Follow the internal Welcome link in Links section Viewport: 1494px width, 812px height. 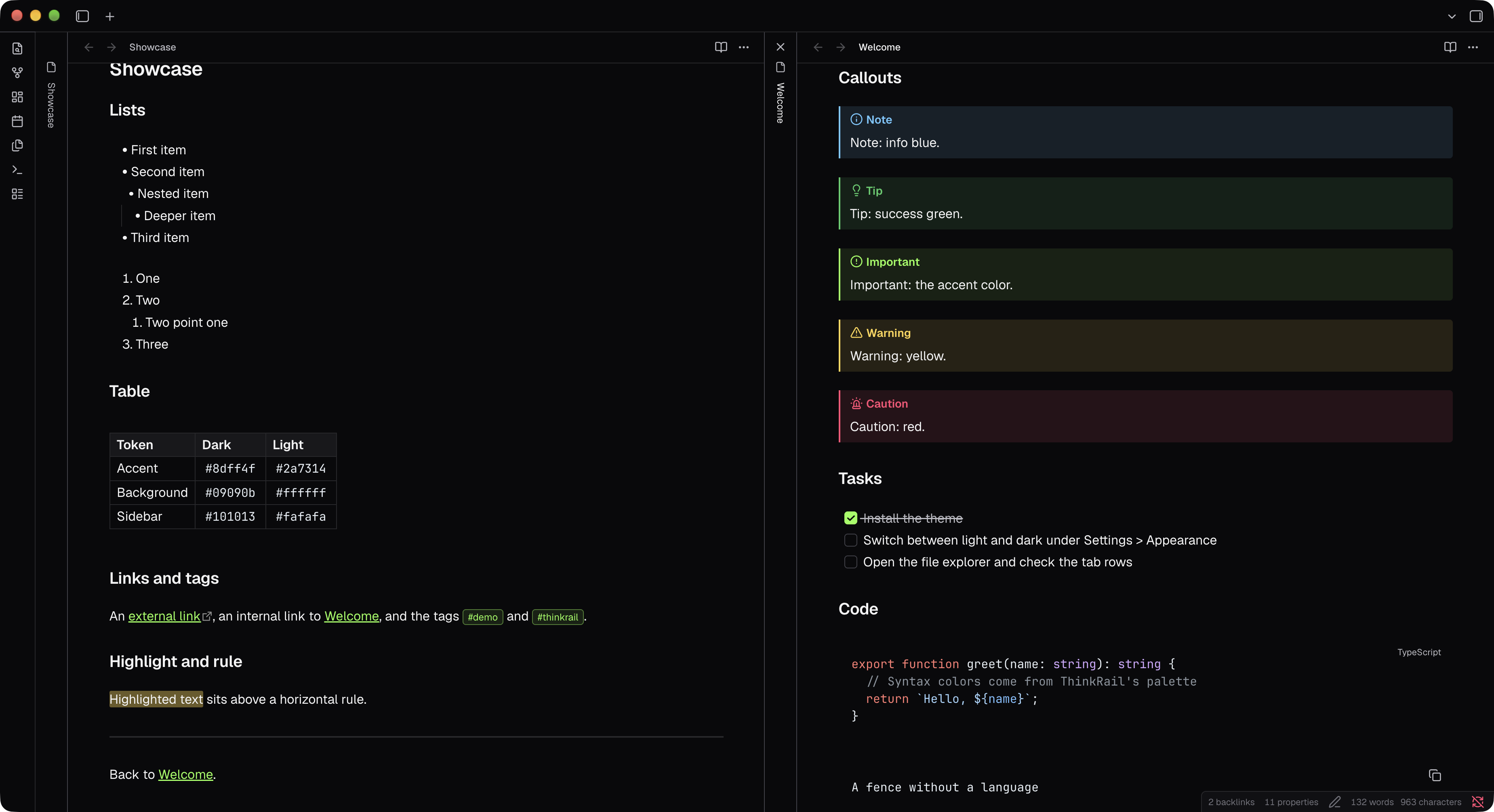(351, 616)
